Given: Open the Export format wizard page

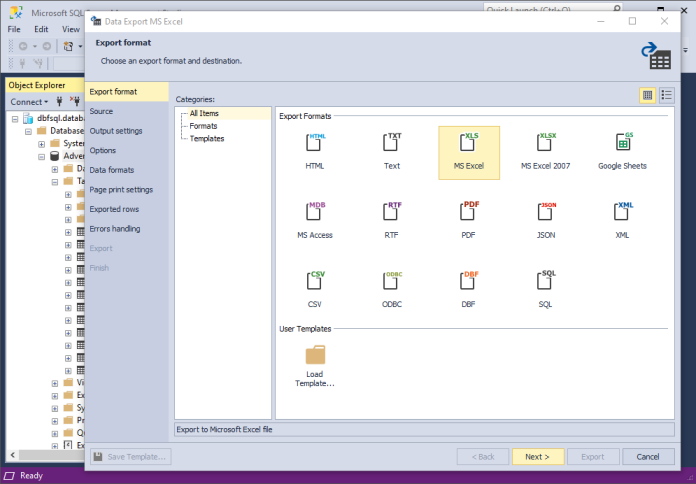Looking at the screenshot, I should 127,92.
